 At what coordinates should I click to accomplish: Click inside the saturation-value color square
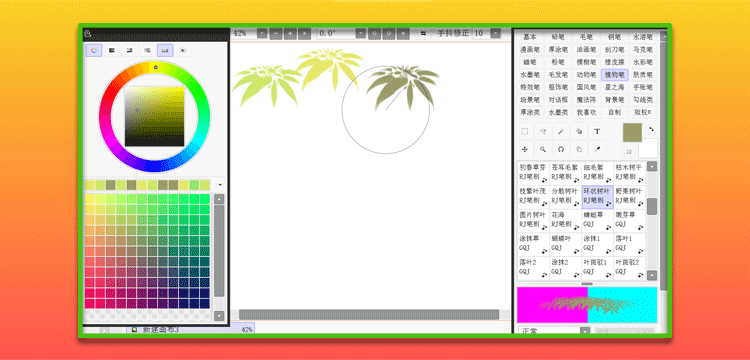click(154, 117)
